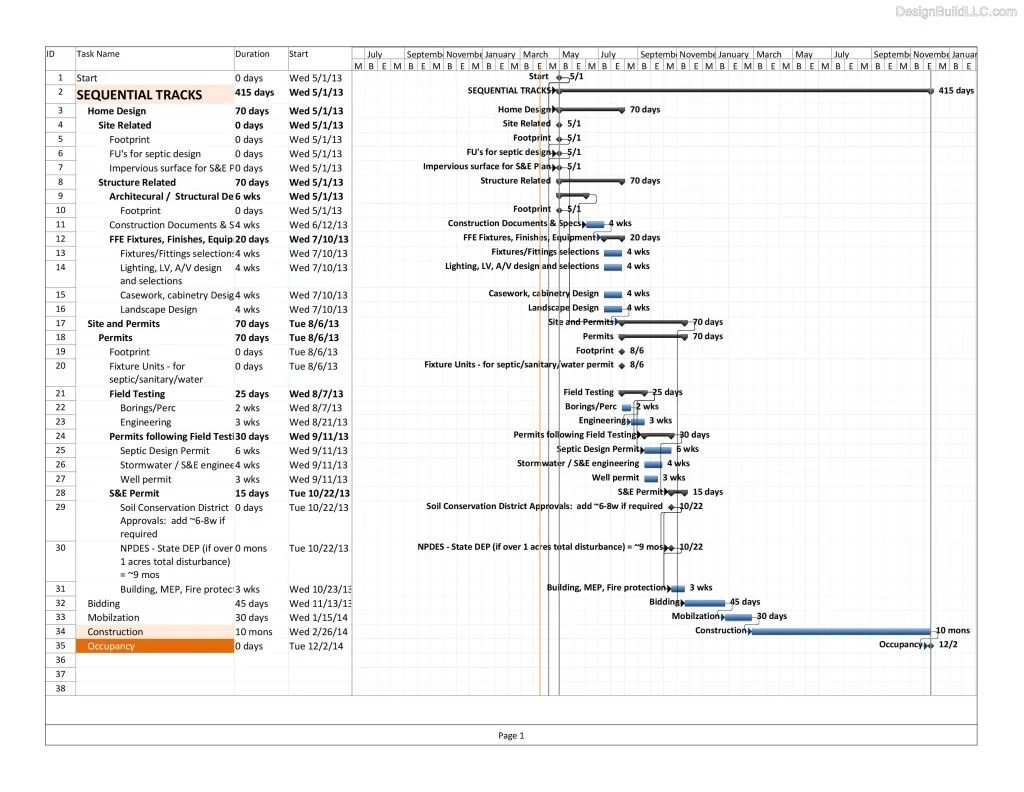1024x792 pixels.
Task: Click the Borings/Perc 2 wks Gantt bar
Action: click(x=627, y=407)
